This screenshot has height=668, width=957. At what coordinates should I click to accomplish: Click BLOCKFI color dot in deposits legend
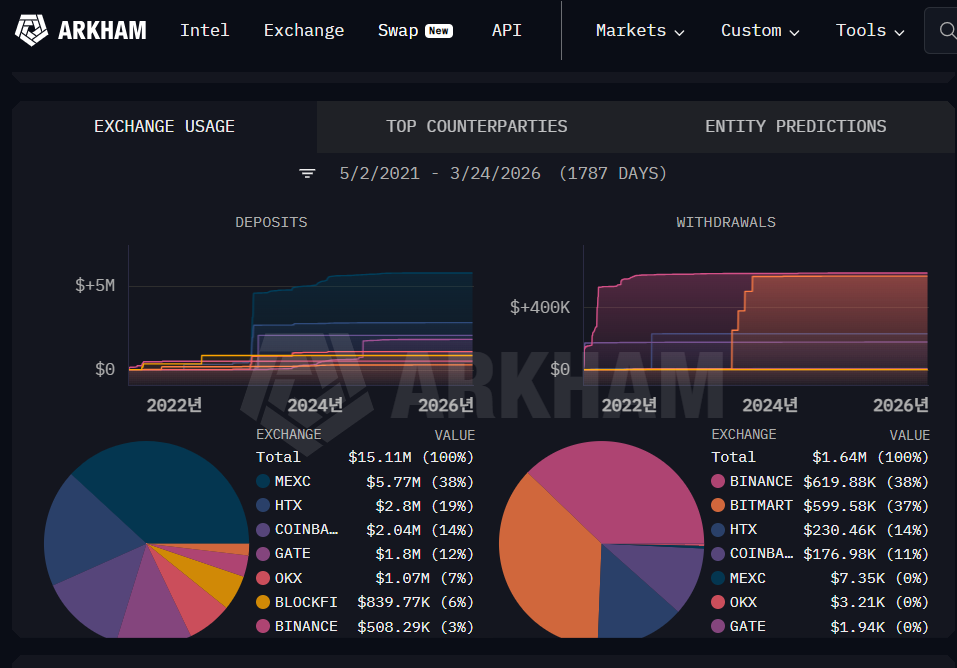click(263, 602)
